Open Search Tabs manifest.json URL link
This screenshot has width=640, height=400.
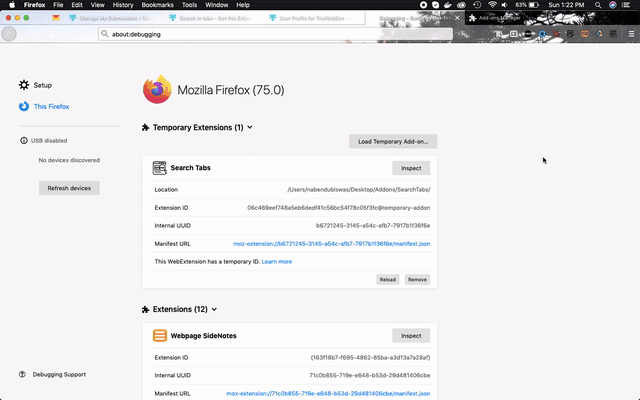point(331,244)
